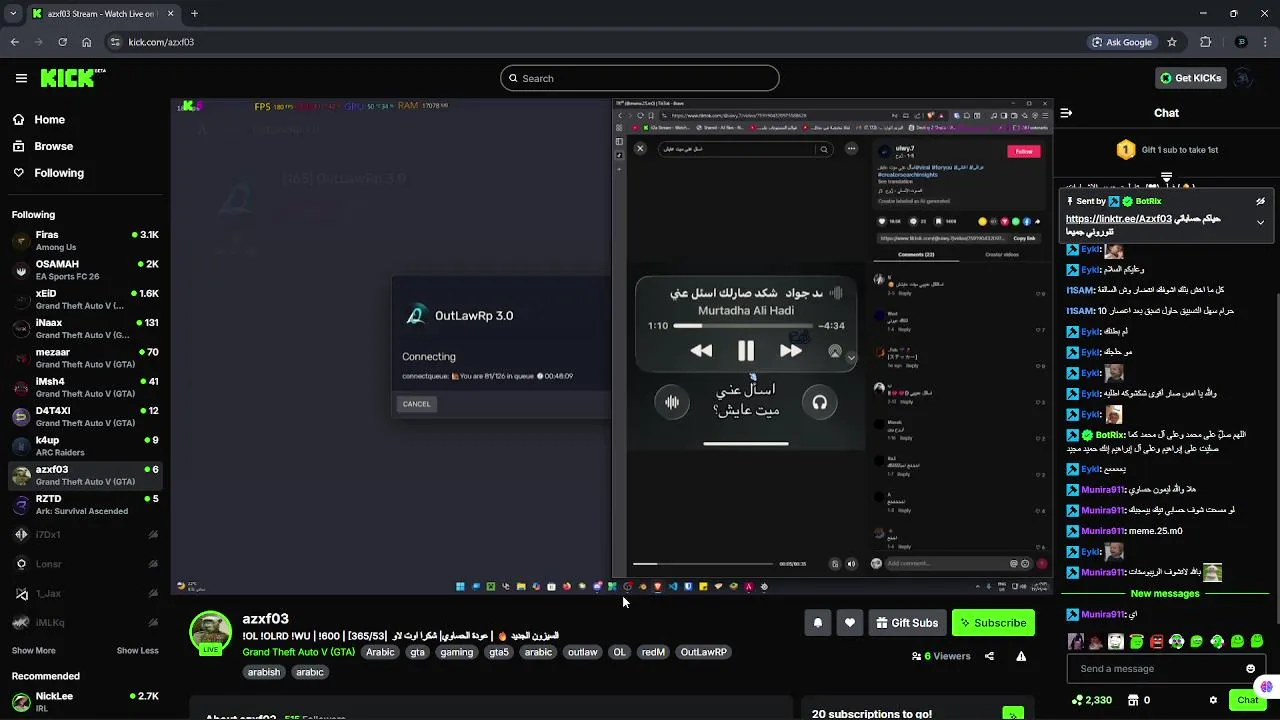Click browser Back arrow

[x=15, y=42]
